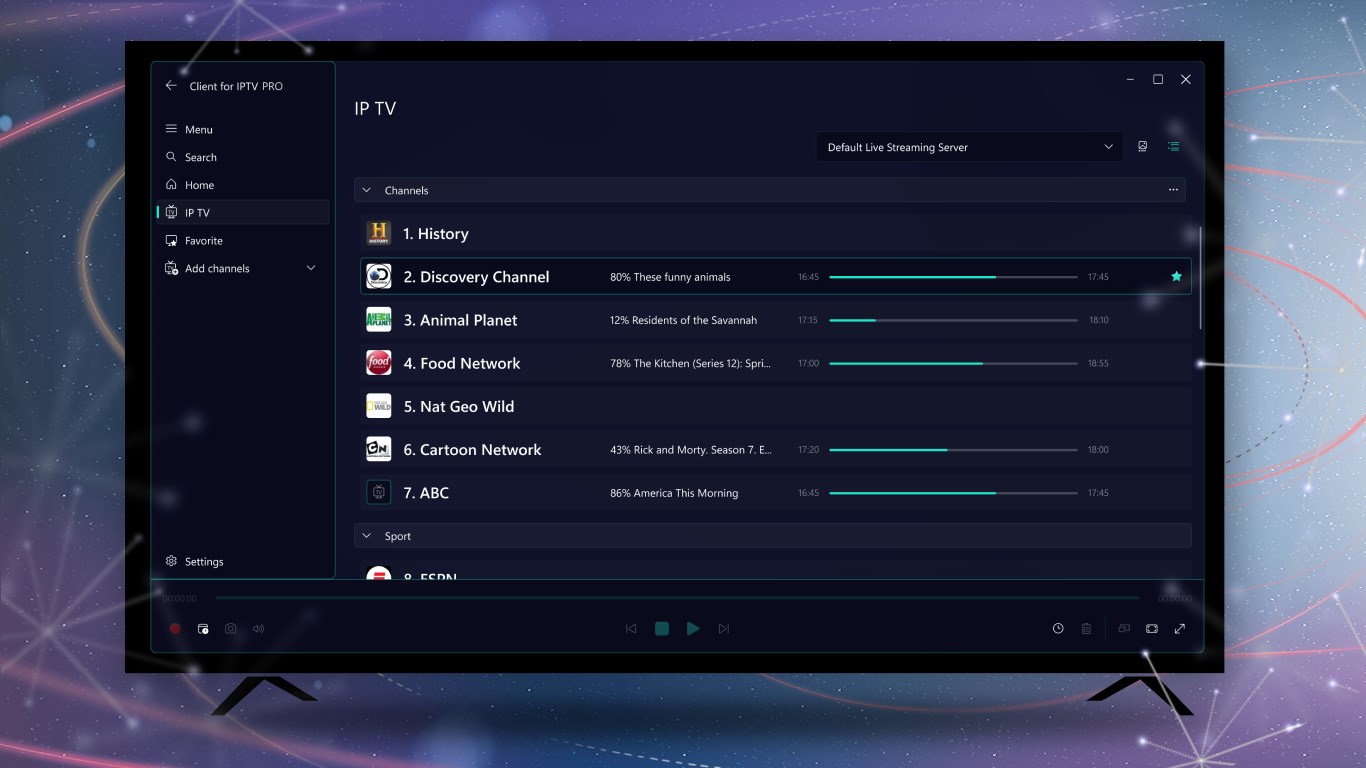Viewport: 1366px width, 768px height.
Task: Open the Default Live Streaming Server dropdown
Action: (x=969, y=147)
